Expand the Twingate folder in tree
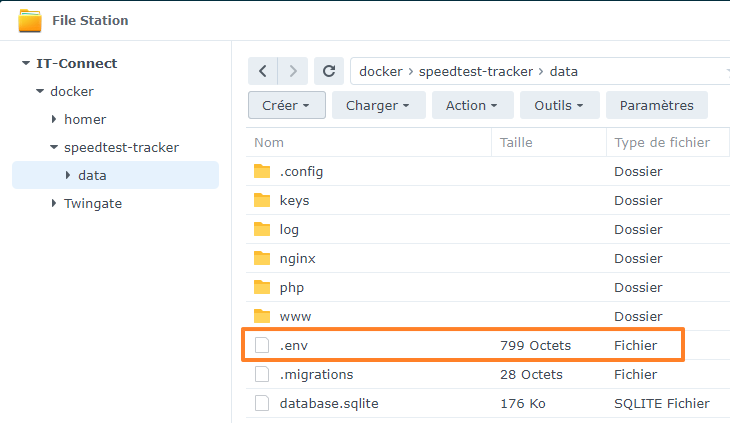The width and height of the screenshot is (730, 423). [54, 203]
